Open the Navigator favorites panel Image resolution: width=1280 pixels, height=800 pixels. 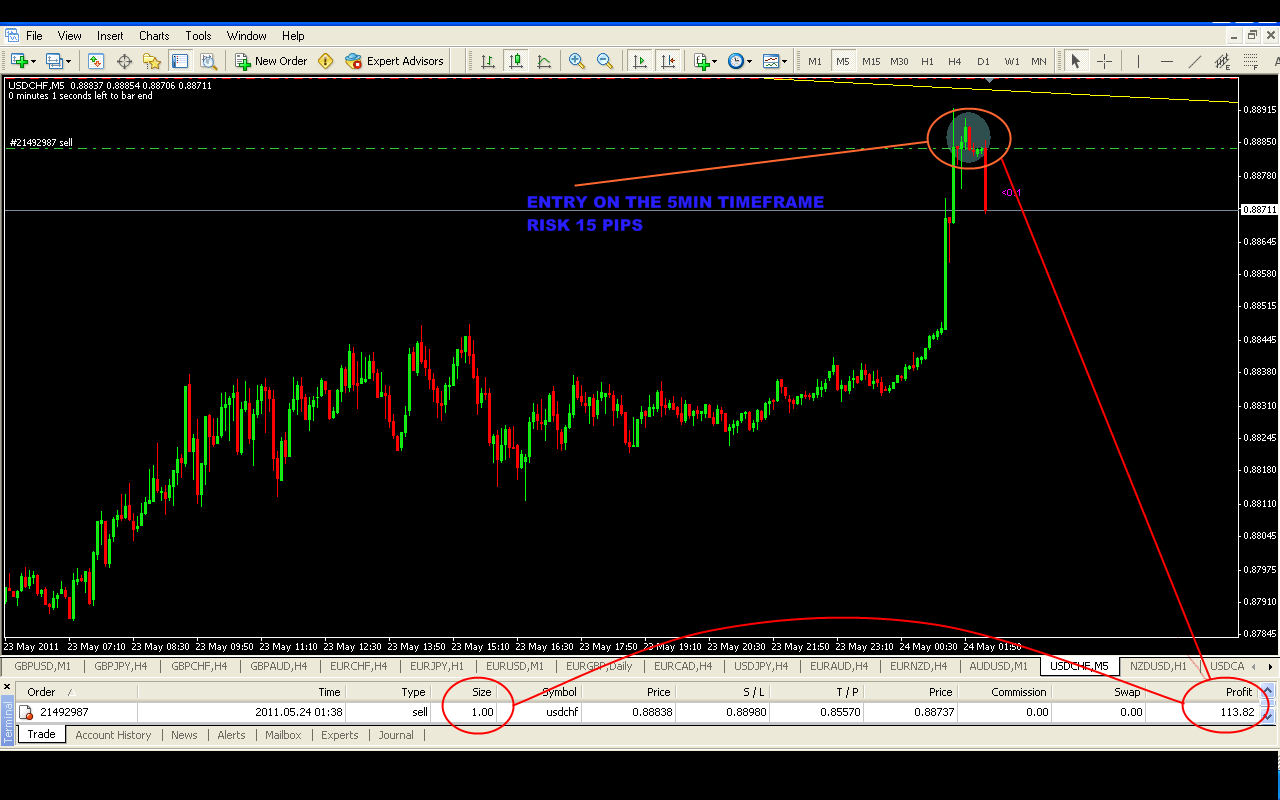(x=152, y=61)
